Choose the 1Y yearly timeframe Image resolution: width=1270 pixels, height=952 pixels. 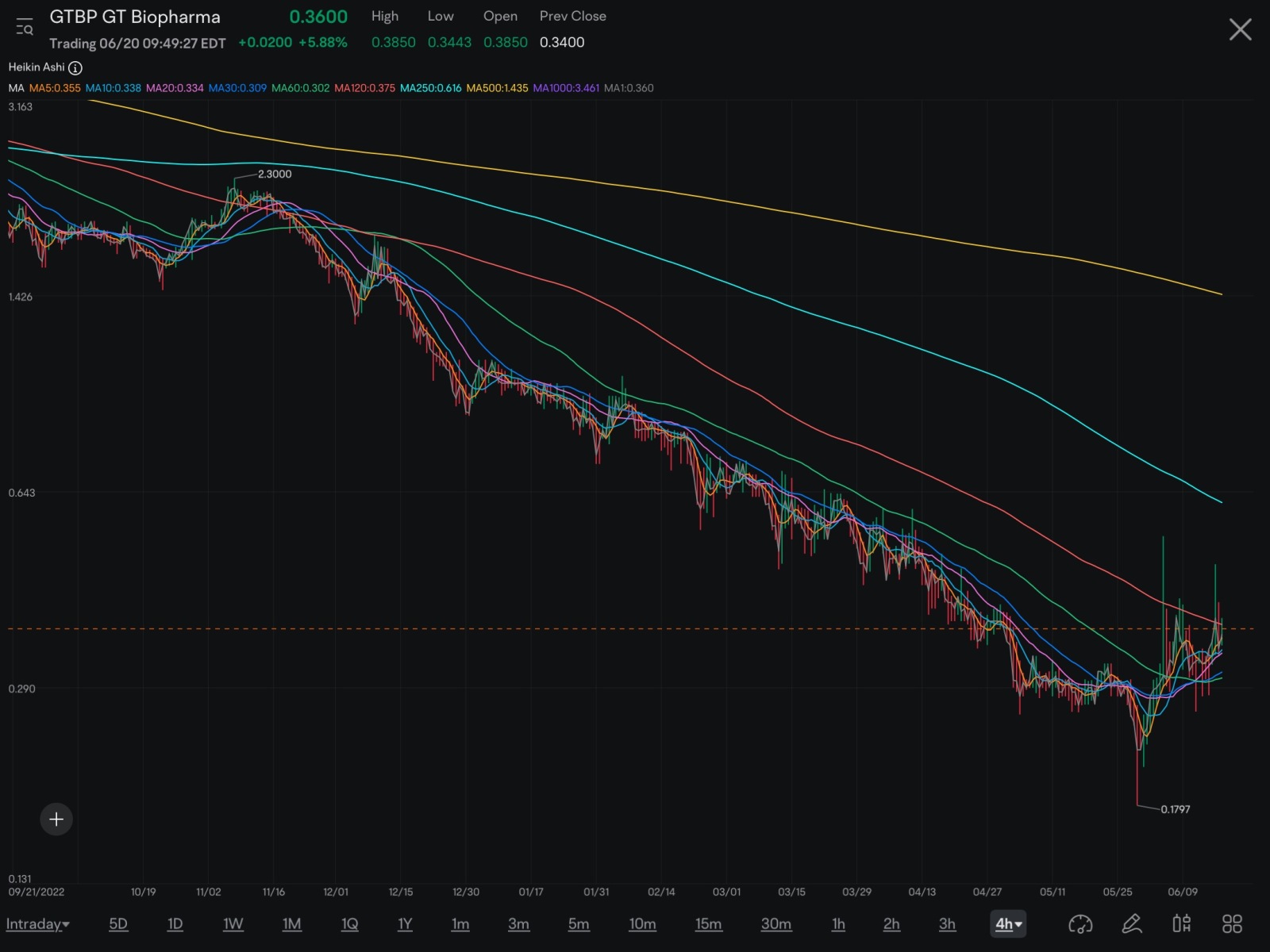pos(405,924)
